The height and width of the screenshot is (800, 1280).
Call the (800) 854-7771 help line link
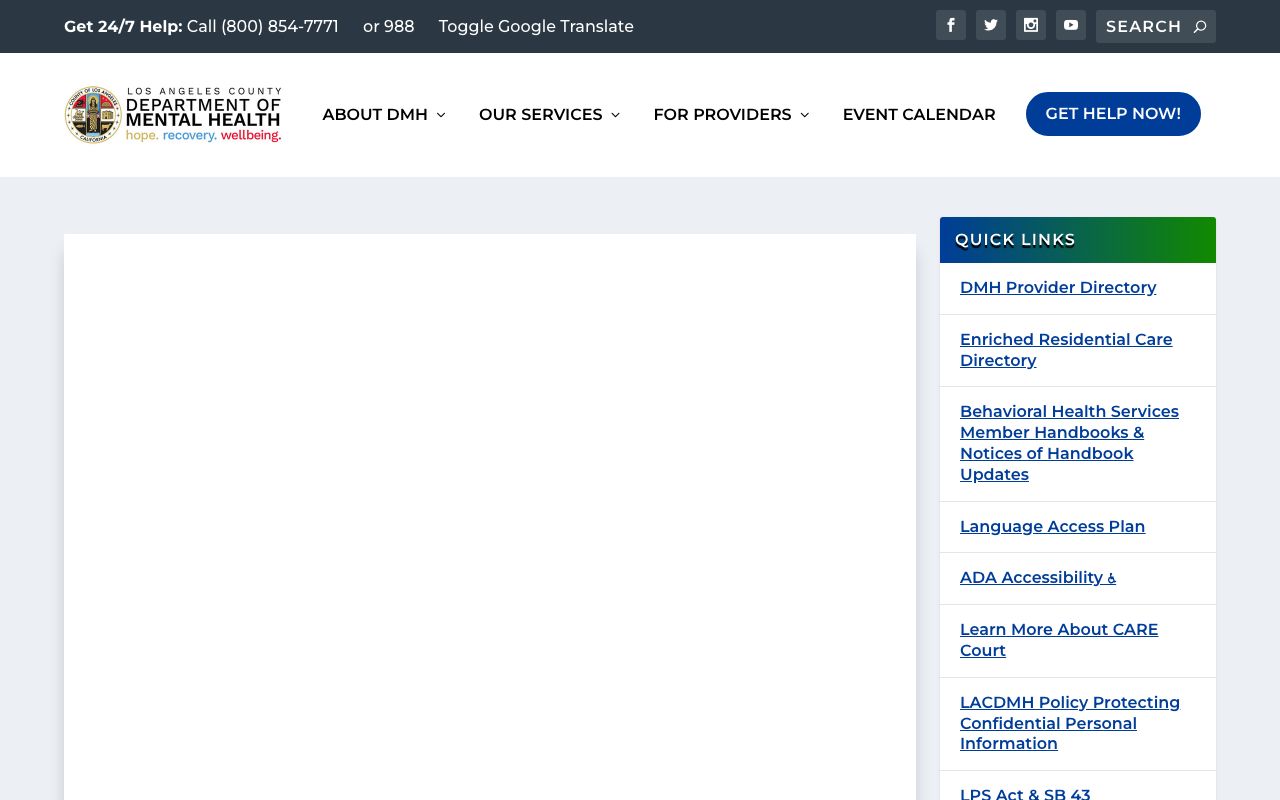[262, 26]
